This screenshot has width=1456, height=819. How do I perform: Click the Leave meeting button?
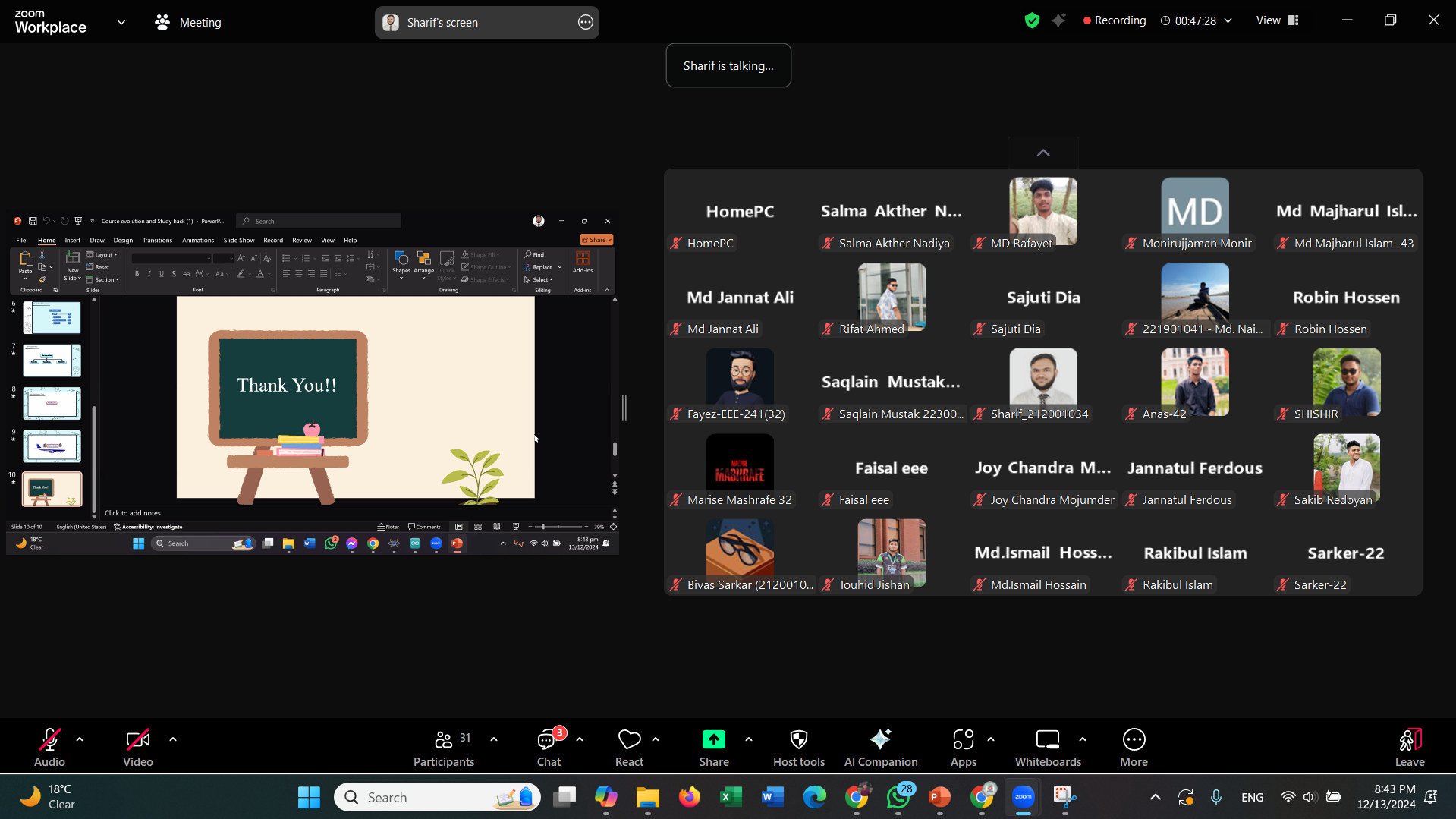[1409, 748]
